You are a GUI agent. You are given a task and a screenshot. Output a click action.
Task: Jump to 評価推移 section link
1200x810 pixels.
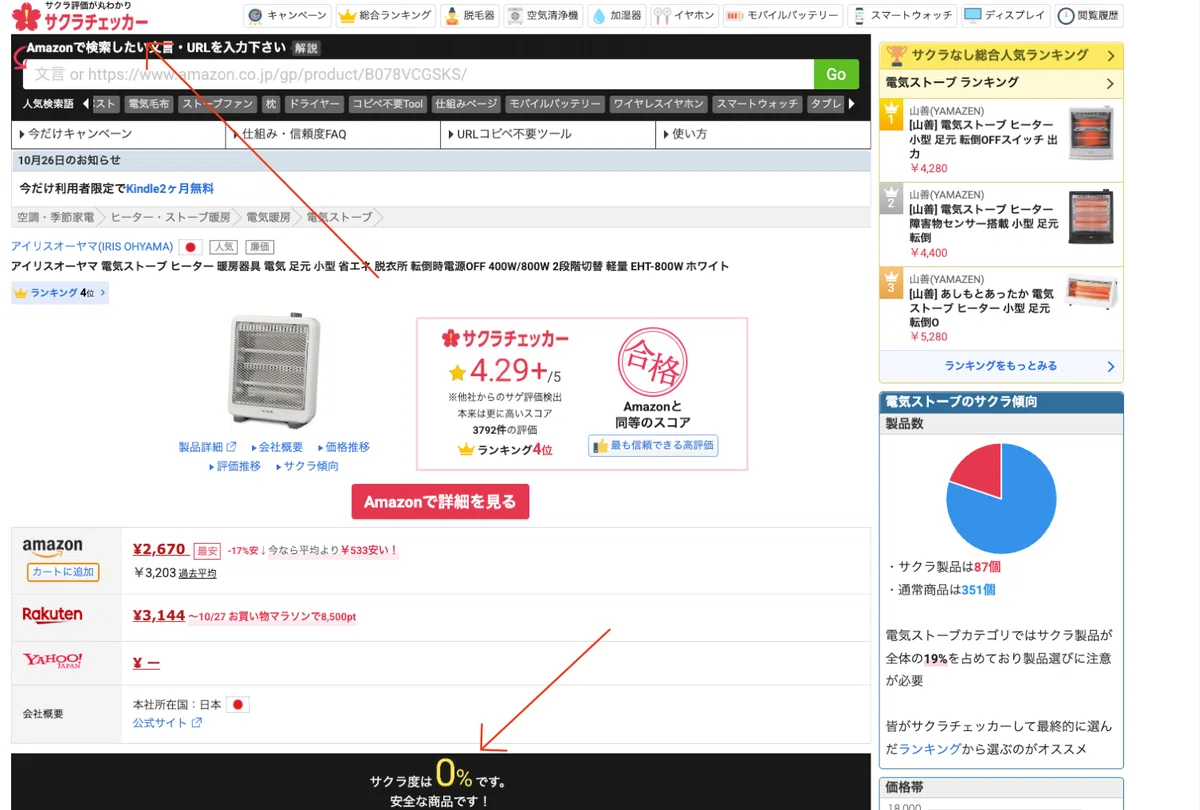(x=234, y=466)
